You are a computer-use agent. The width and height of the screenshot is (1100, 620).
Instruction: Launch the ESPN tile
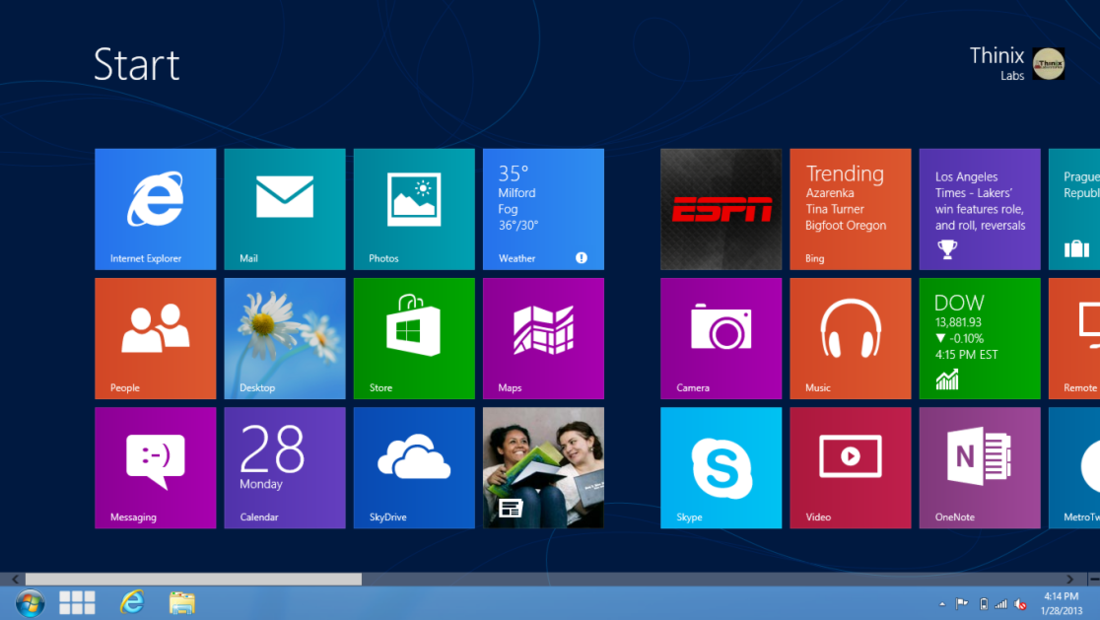click(721, 209)
